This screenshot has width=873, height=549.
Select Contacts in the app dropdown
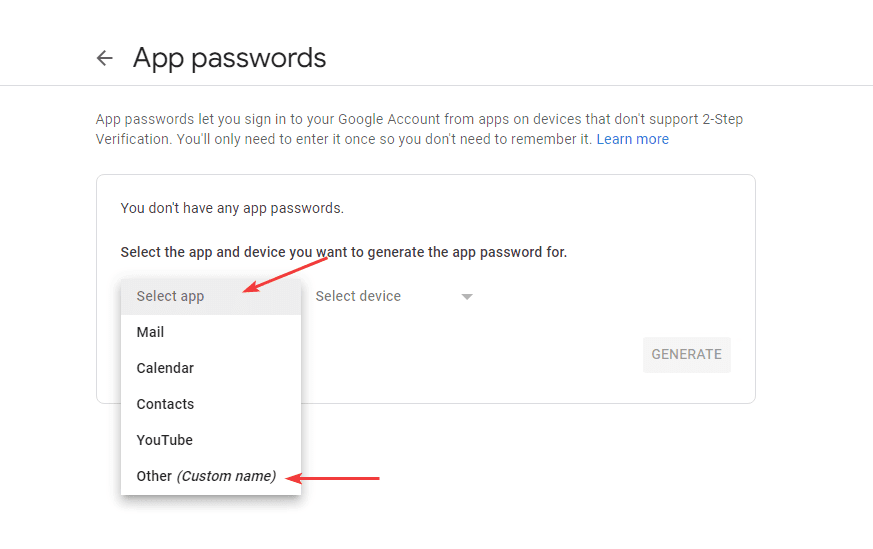coord(165,404)
